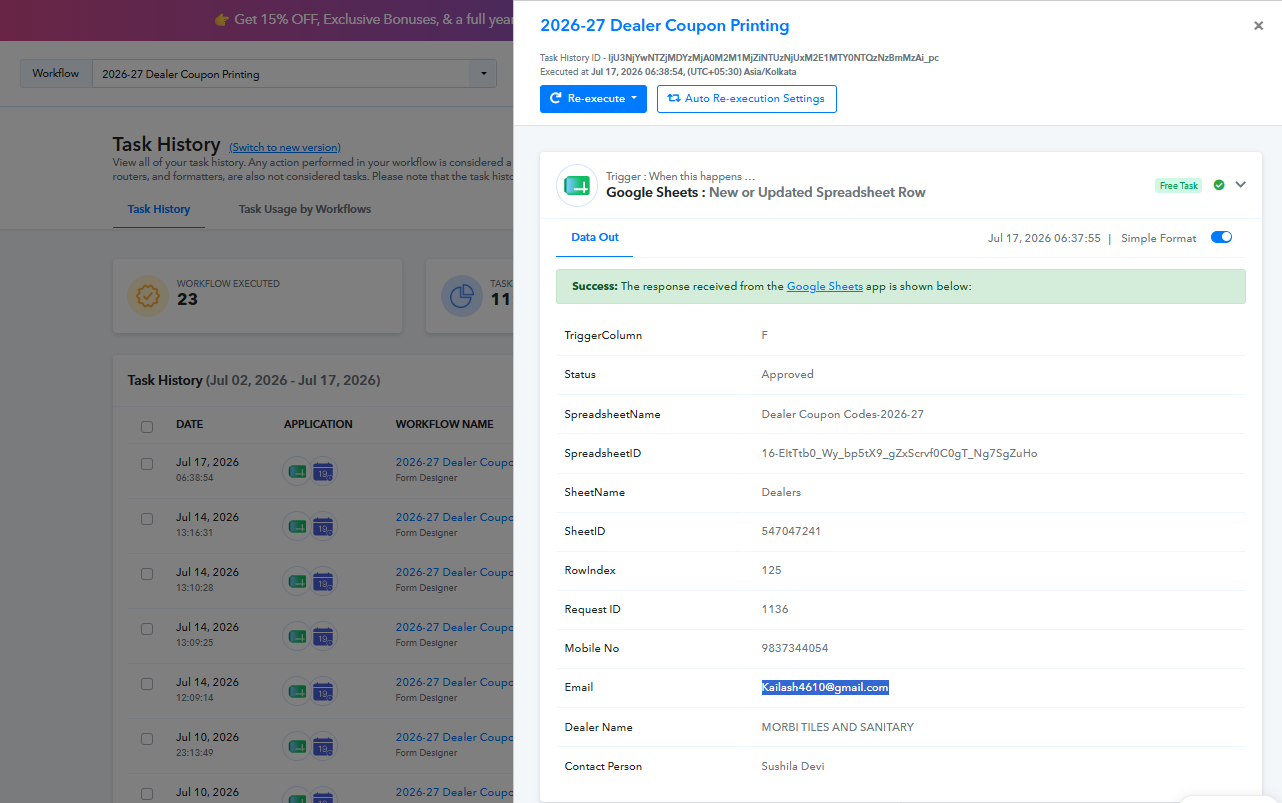Image resolution: width=1282 pixels, height=803 pixels.
Task: Click the pie chart task usage icon
Action: click(x=462, y=296)
